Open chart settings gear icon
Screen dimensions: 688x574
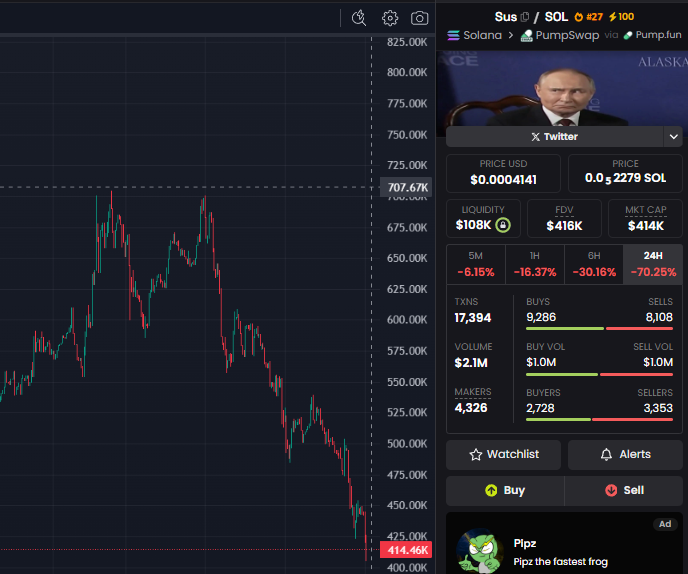(390, 18)
